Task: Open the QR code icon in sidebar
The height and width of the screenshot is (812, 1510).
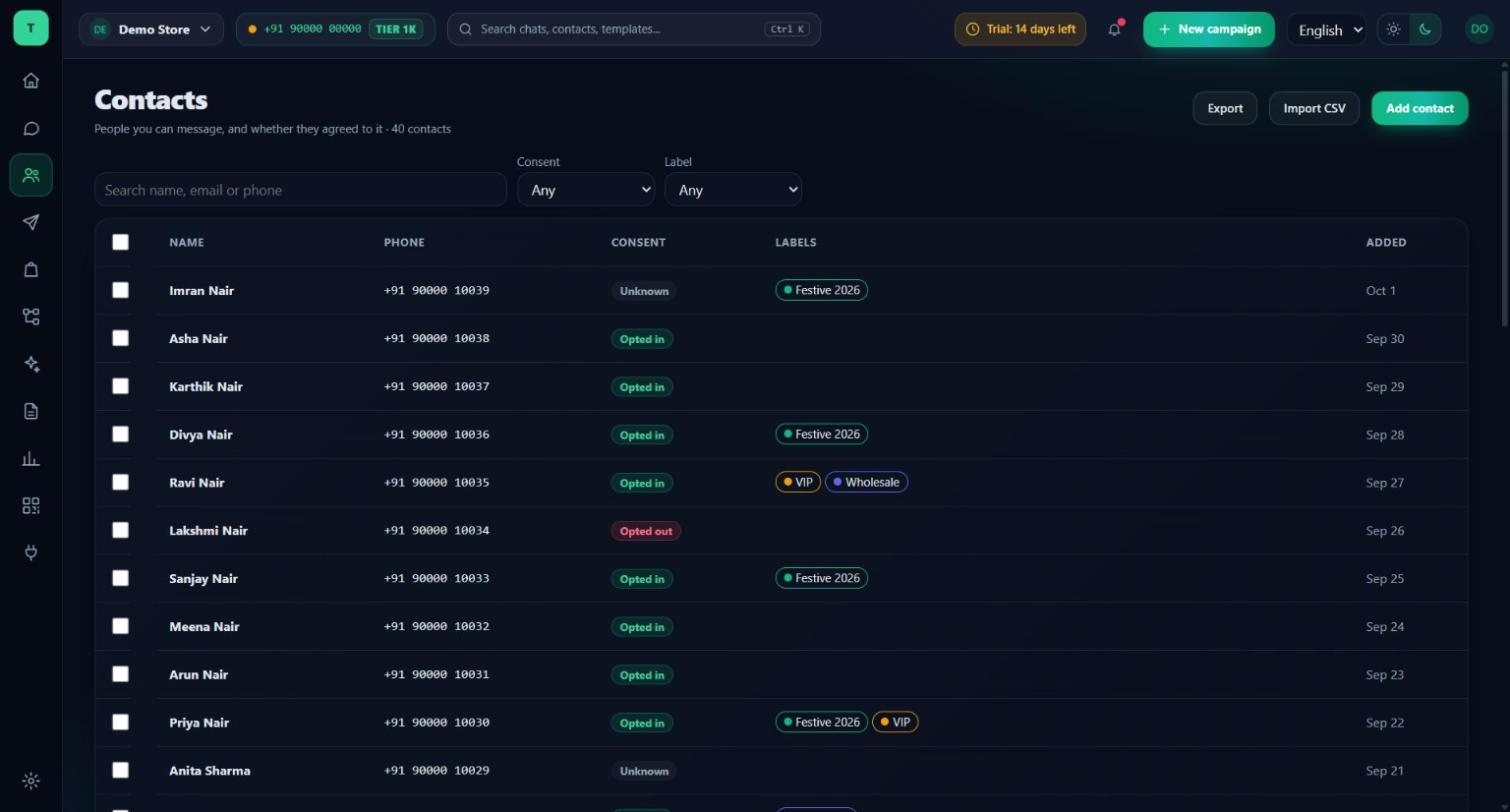Action: (31, 505)
